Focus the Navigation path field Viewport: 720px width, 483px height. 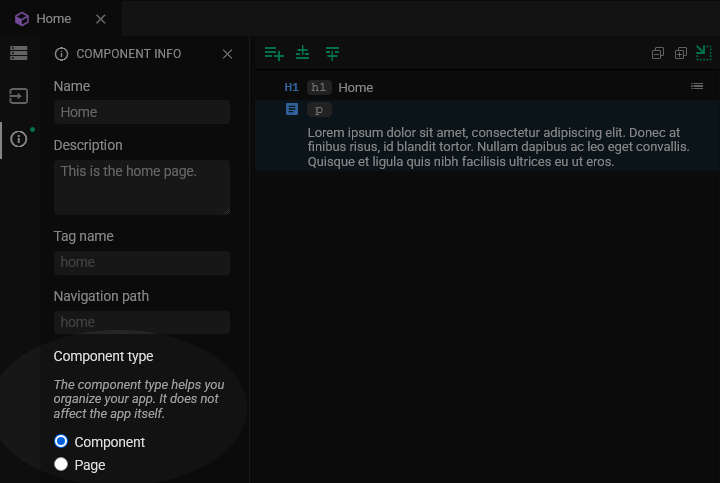[x=142, y=322]
